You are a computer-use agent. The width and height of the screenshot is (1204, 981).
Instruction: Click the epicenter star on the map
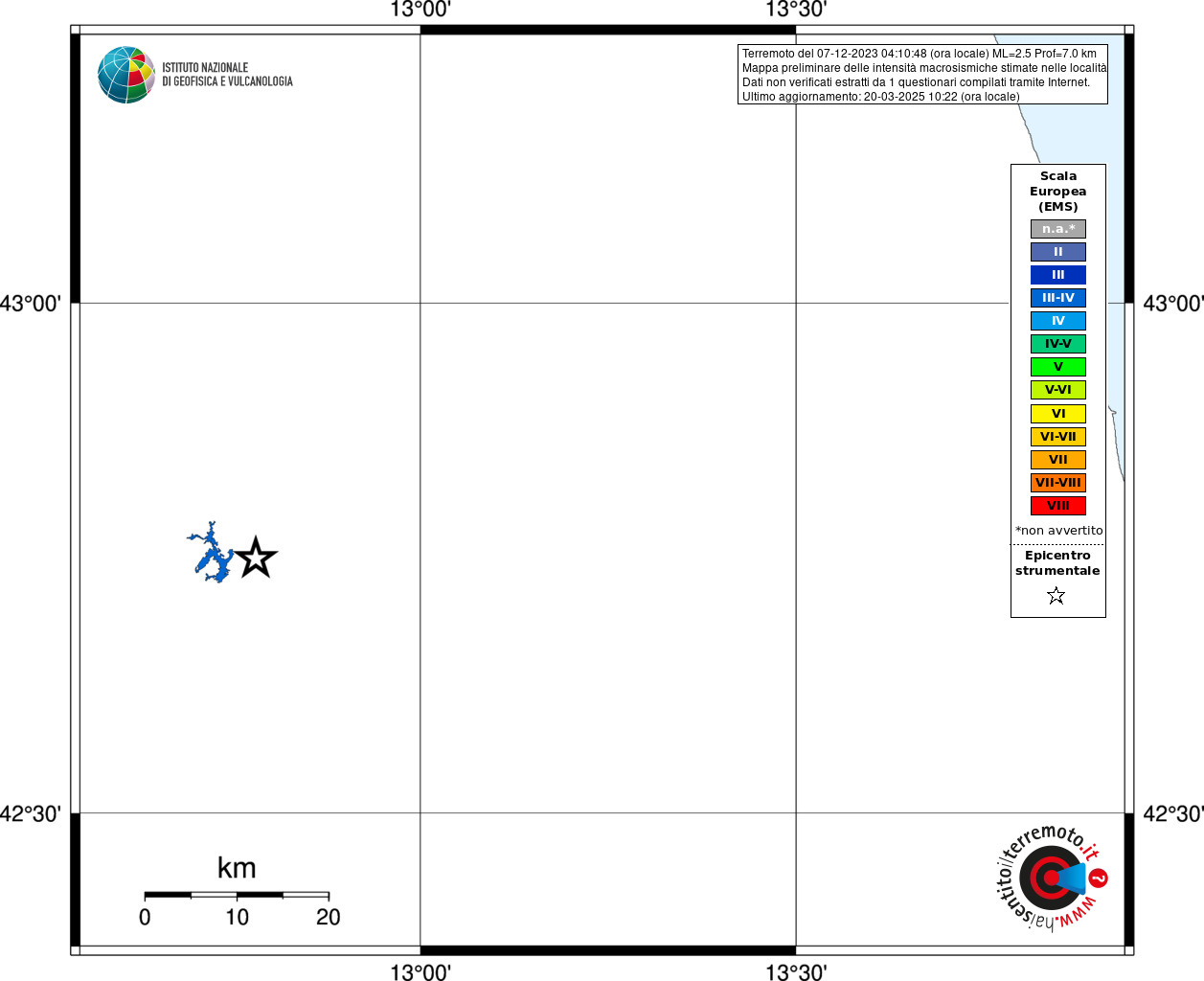(256, 559)
